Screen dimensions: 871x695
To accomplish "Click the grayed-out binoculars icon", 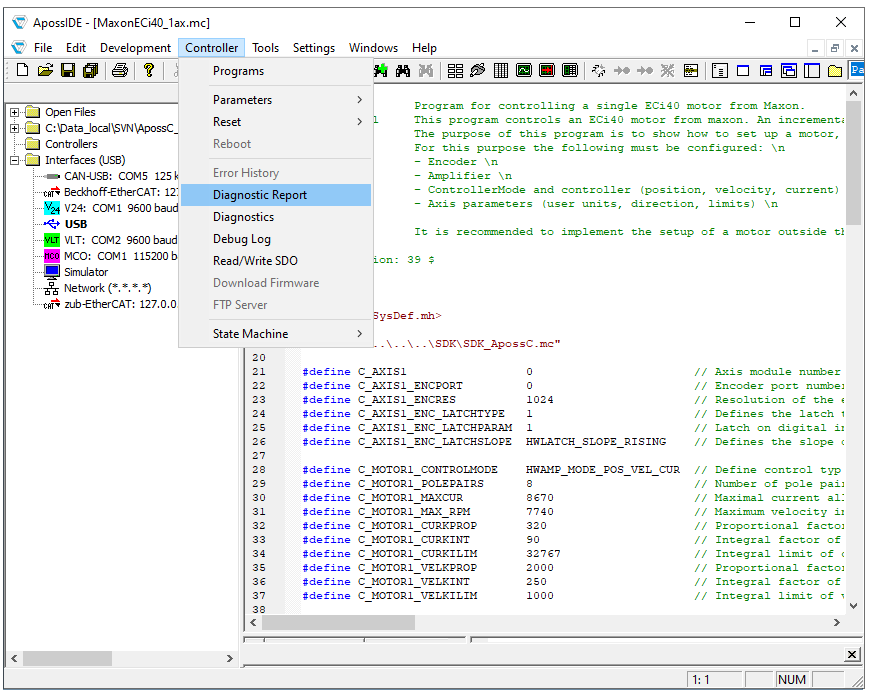I will [426, 71].
